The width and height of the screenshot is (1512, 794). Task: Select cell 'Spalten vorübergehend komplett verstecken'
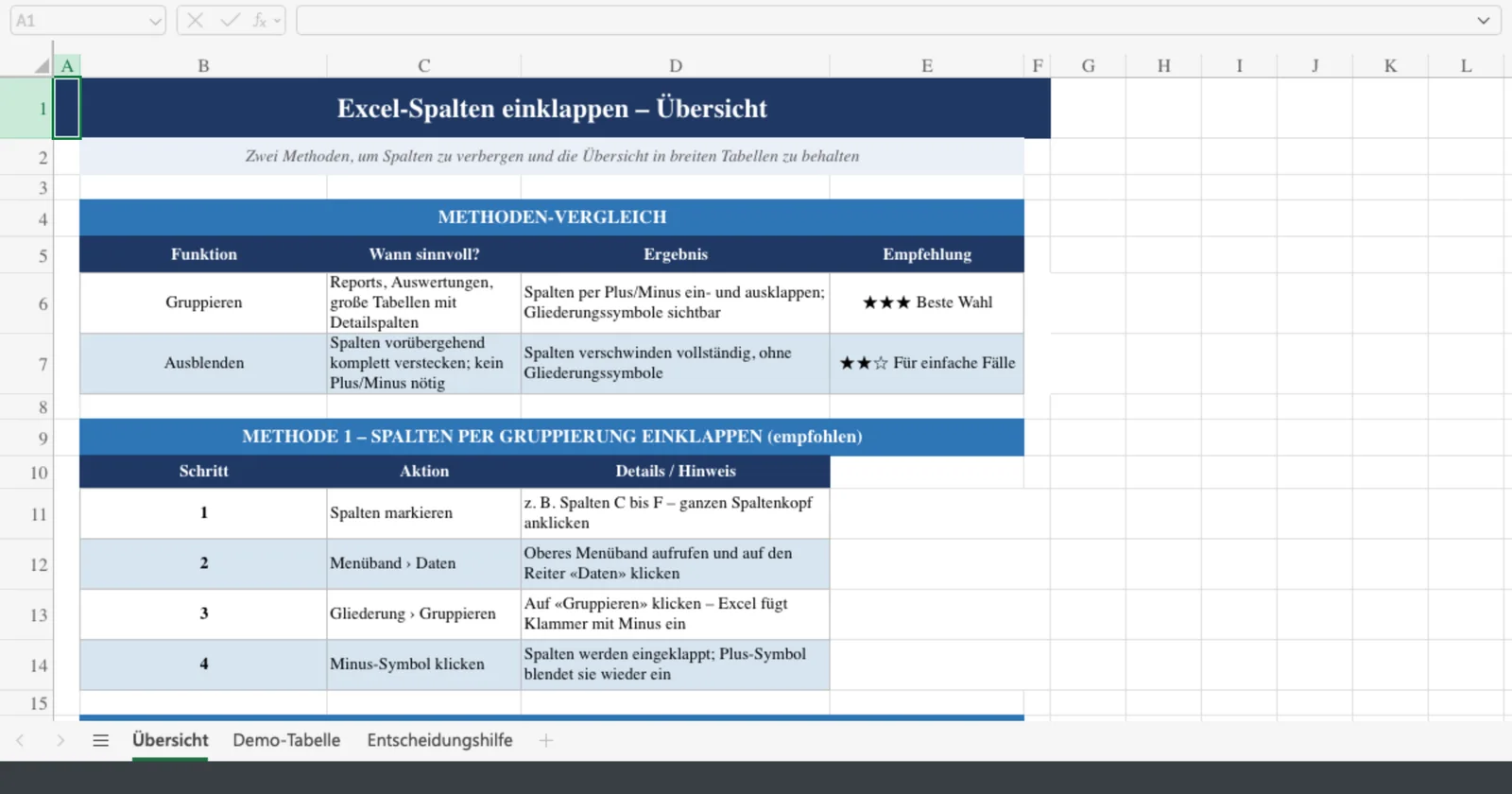tap(424, 363)
